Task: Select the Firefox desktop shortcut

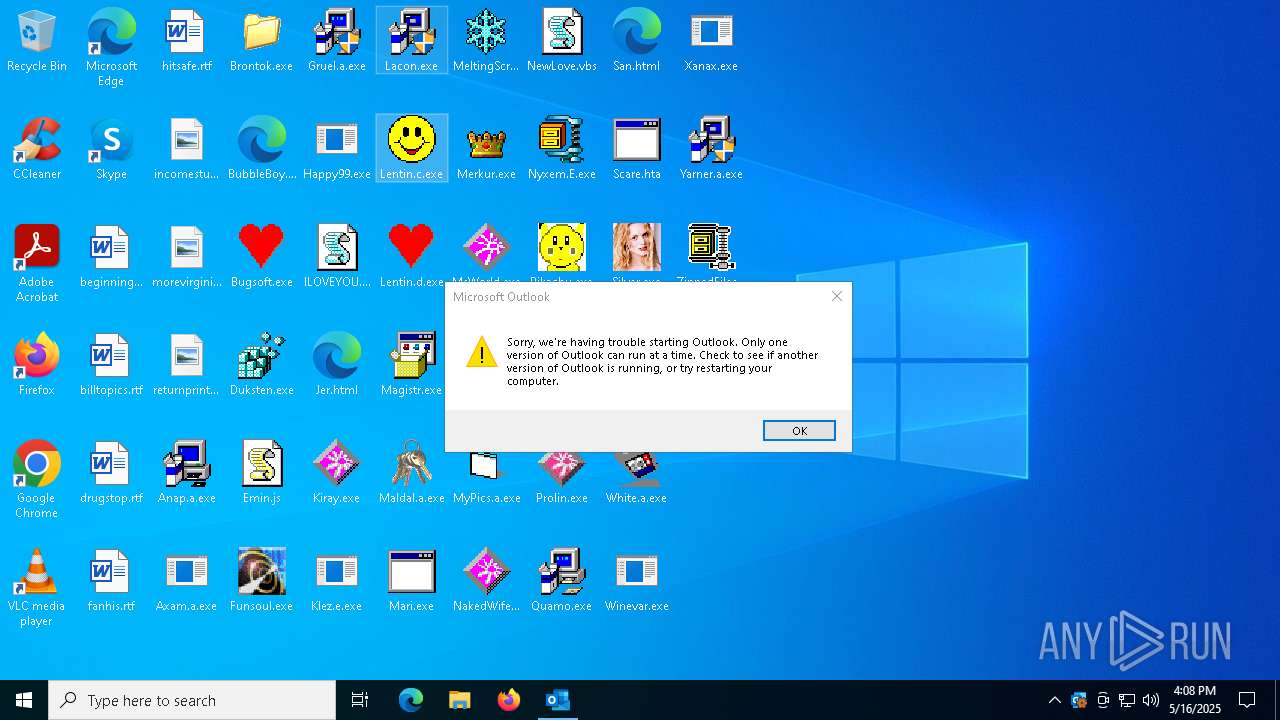Action: 37,366
